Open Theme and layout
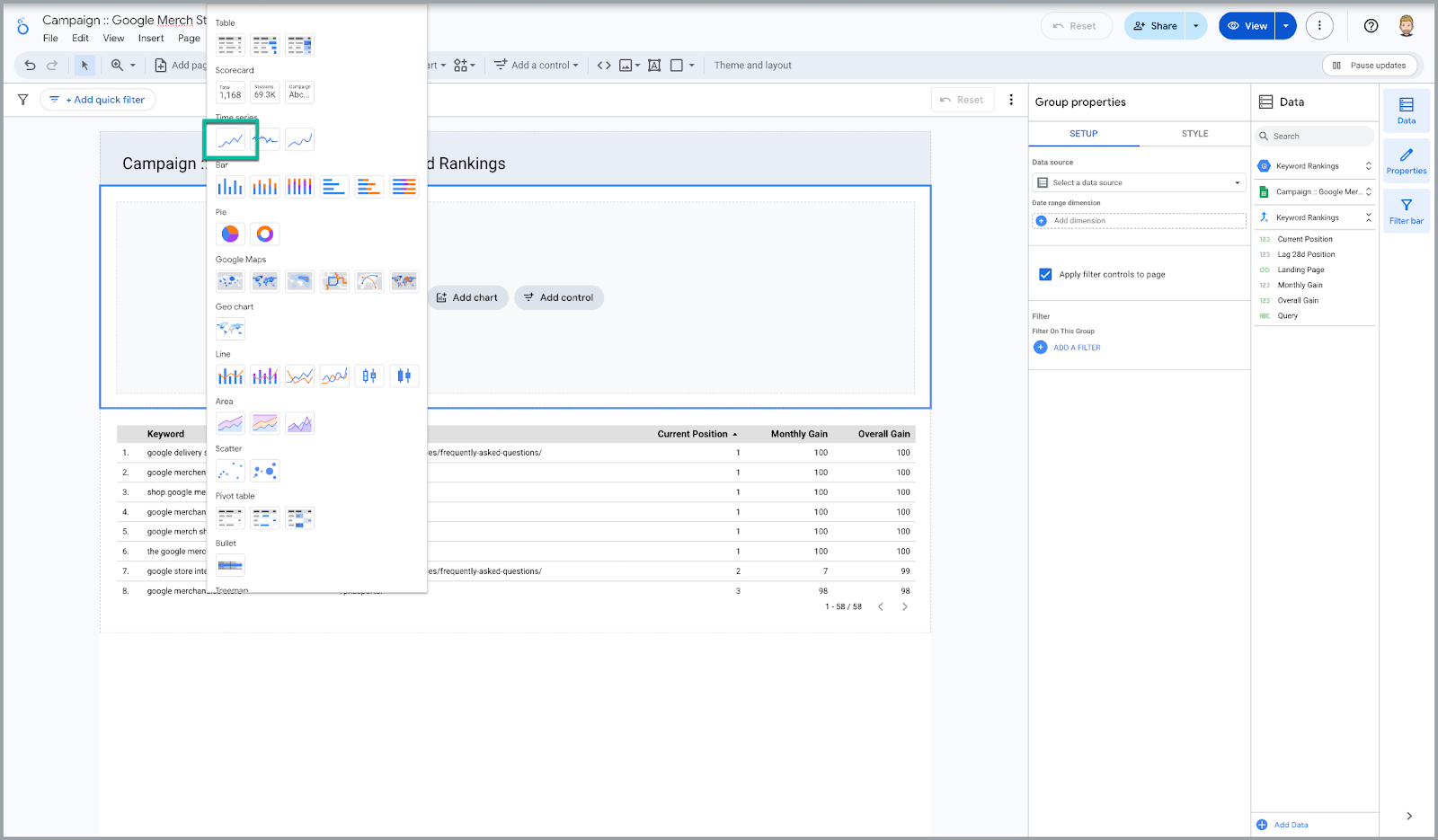The image size is (1438, 840). click(753, 65)
